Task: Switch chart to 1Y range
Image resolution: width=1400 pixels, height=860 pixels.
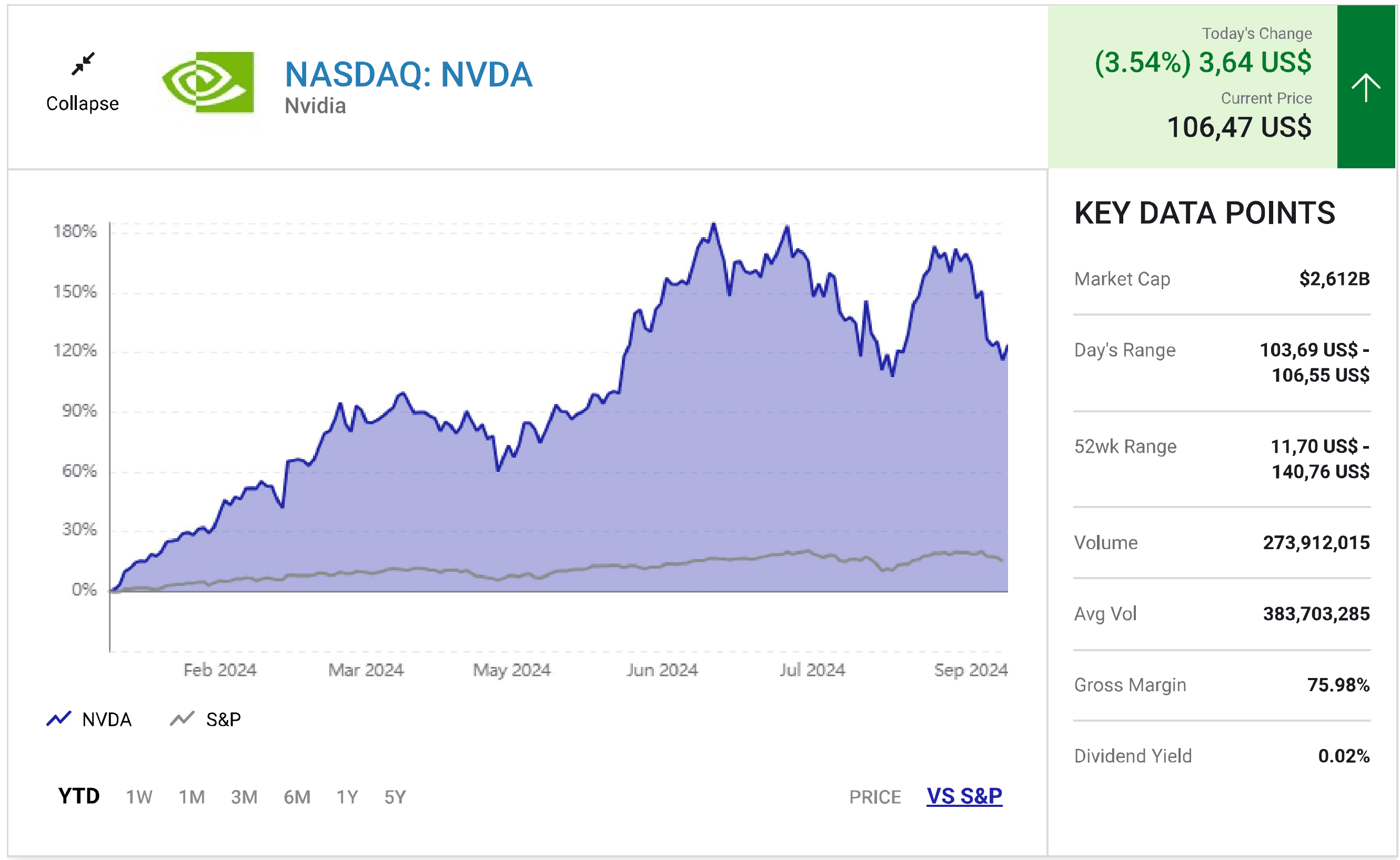Action: pyautogui.click(x=347, y=797)
